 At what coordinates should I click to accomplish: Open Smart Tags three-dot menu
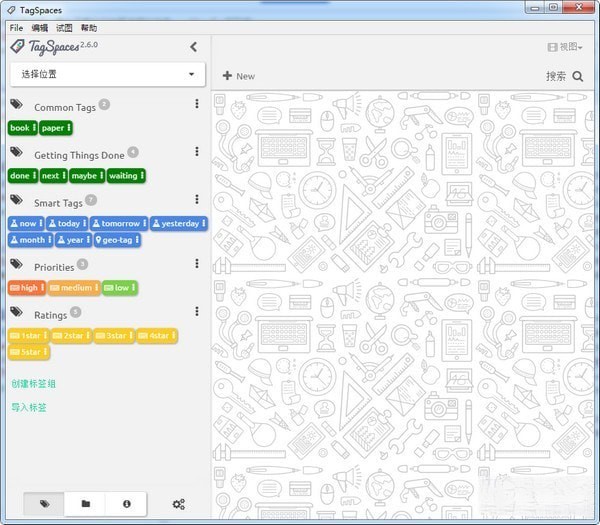196,200
